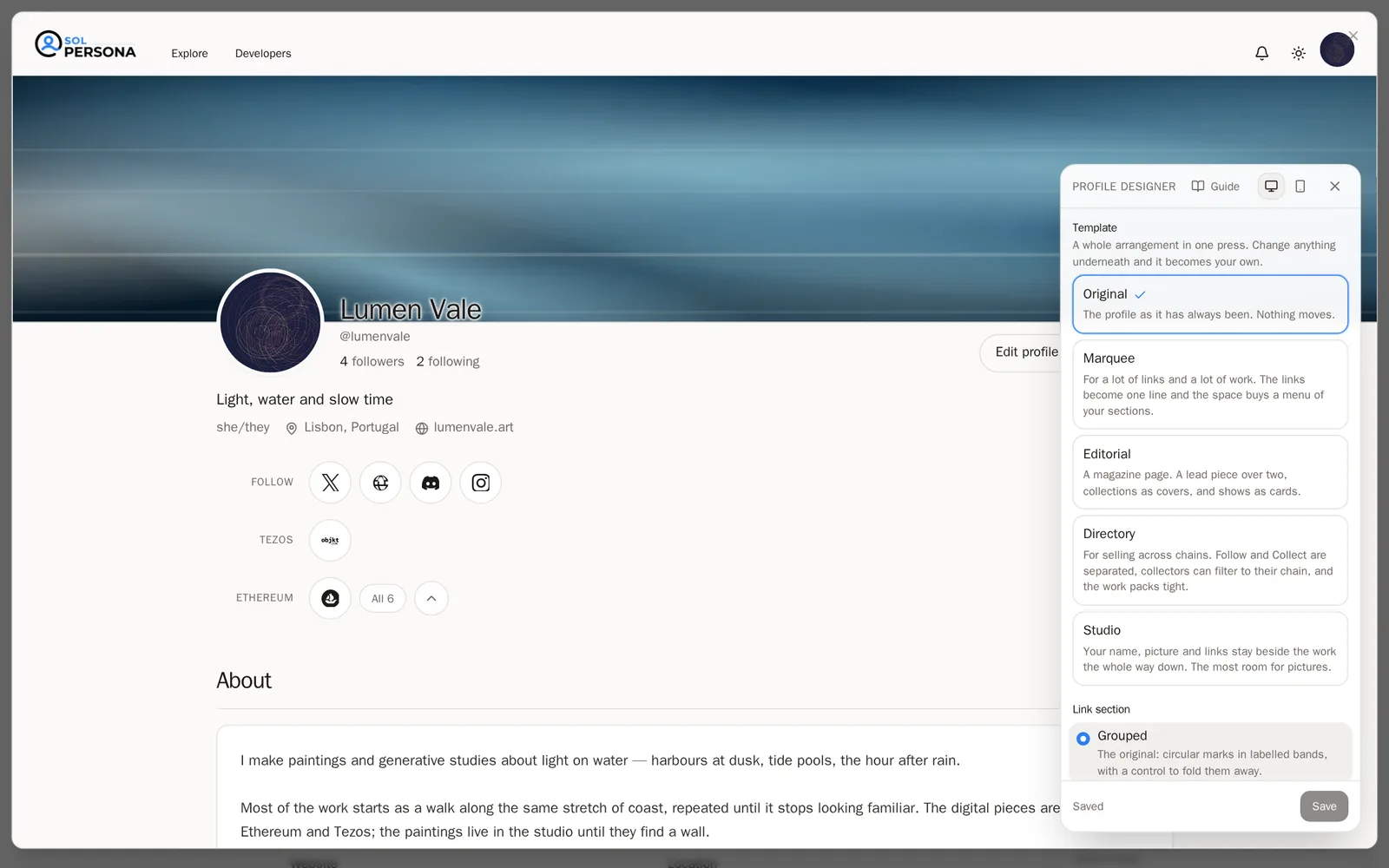The width and height of the screenshot is (1389, 868).
Task: Open the objkt Tezos marketplace link
Action: pyautogui.click(x=330, y=540)
